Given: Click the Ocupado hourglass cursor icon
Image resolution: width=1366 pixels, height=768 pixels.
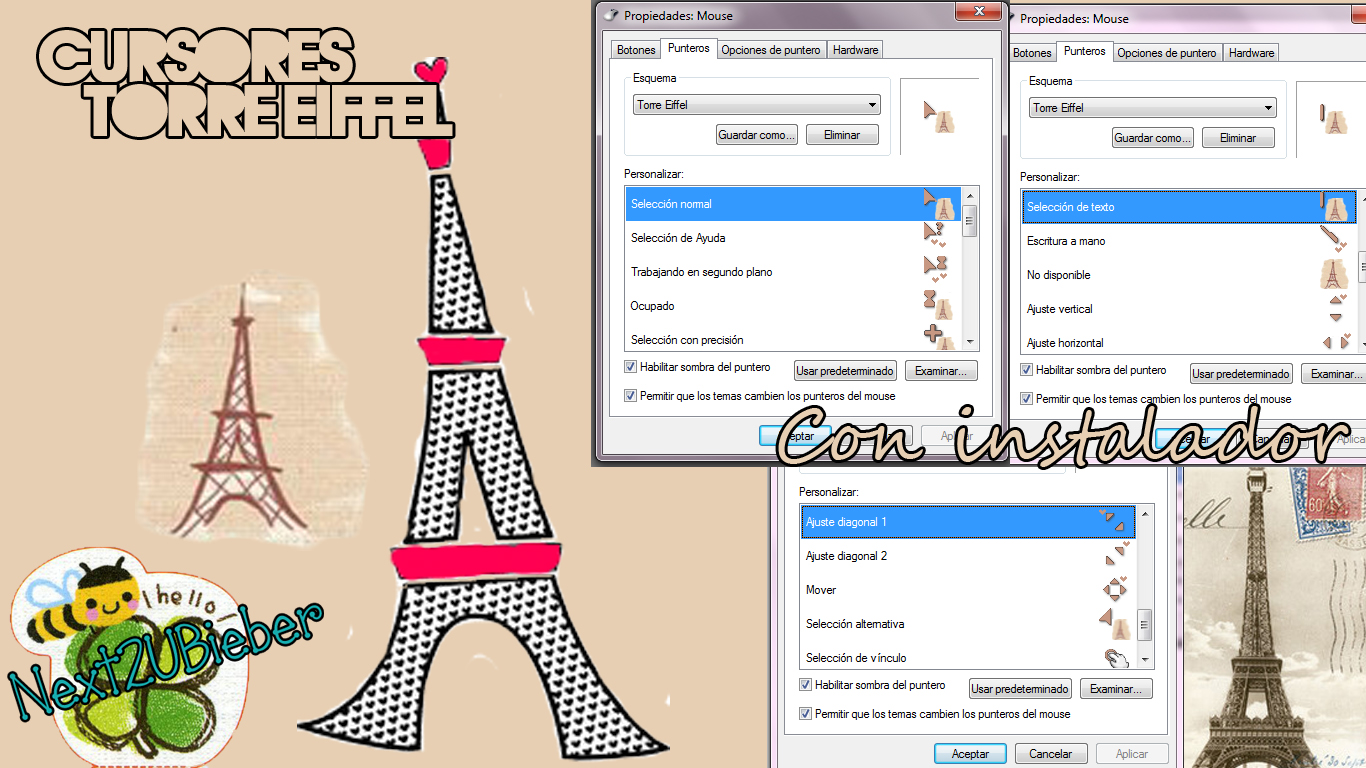Looking at the screenshot, I should coord(937,304).
